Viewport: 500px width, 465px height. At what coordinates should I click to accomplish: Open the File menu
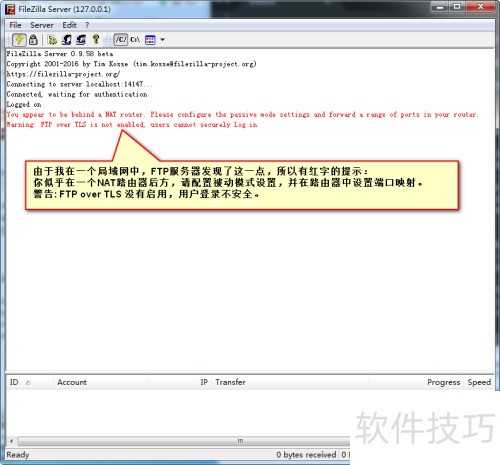tap(15, 25)
